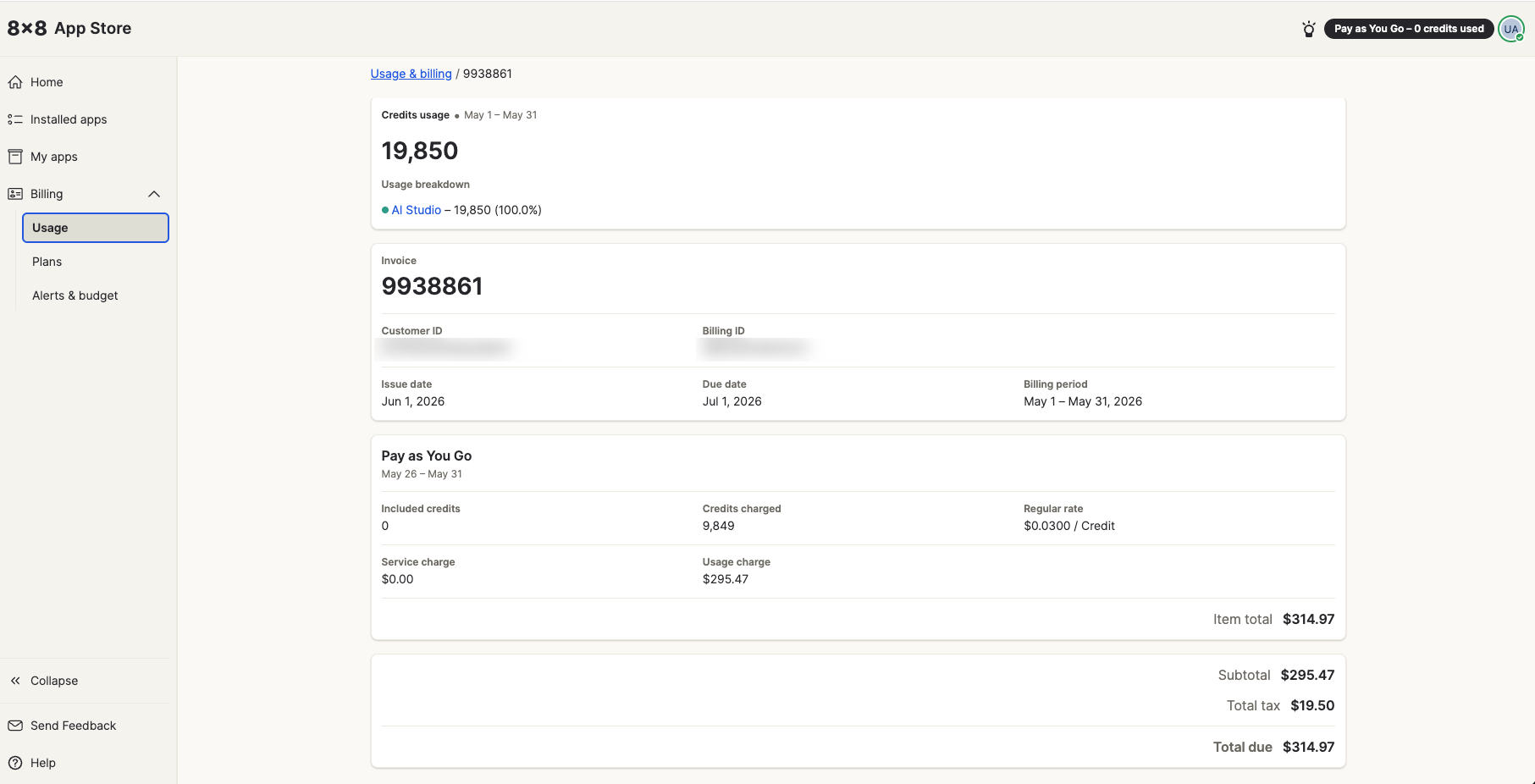Click the blurred Customer ID value

click(x=446, y=347)
